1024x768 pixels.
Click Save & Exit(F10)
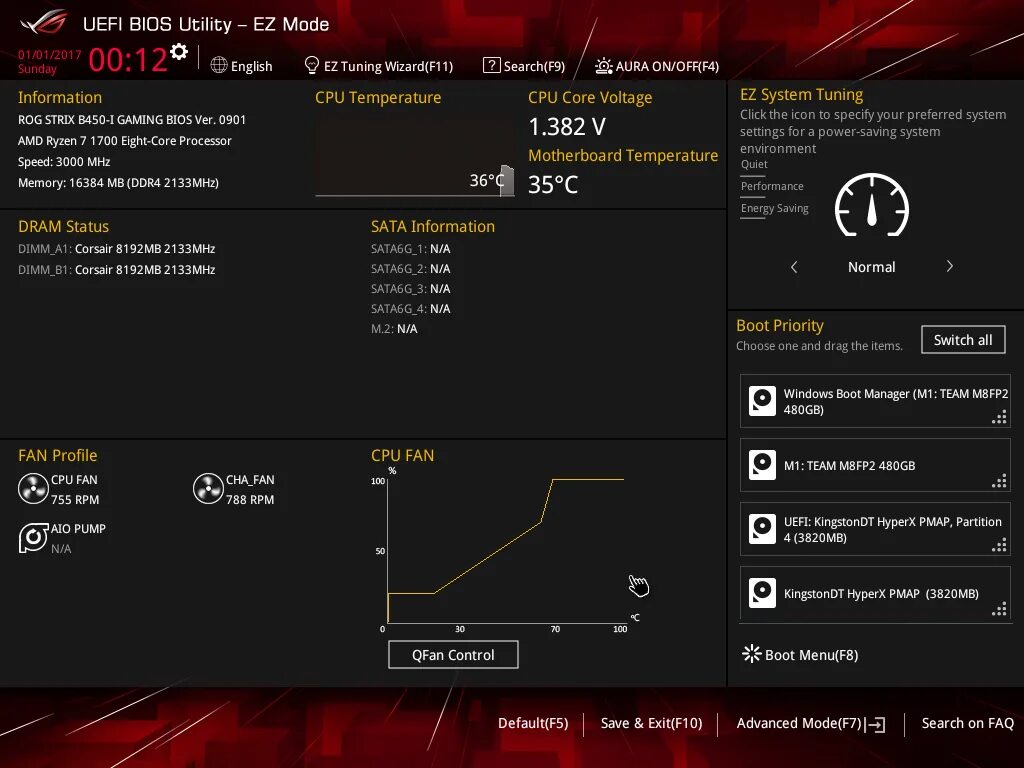click(651, 723)
